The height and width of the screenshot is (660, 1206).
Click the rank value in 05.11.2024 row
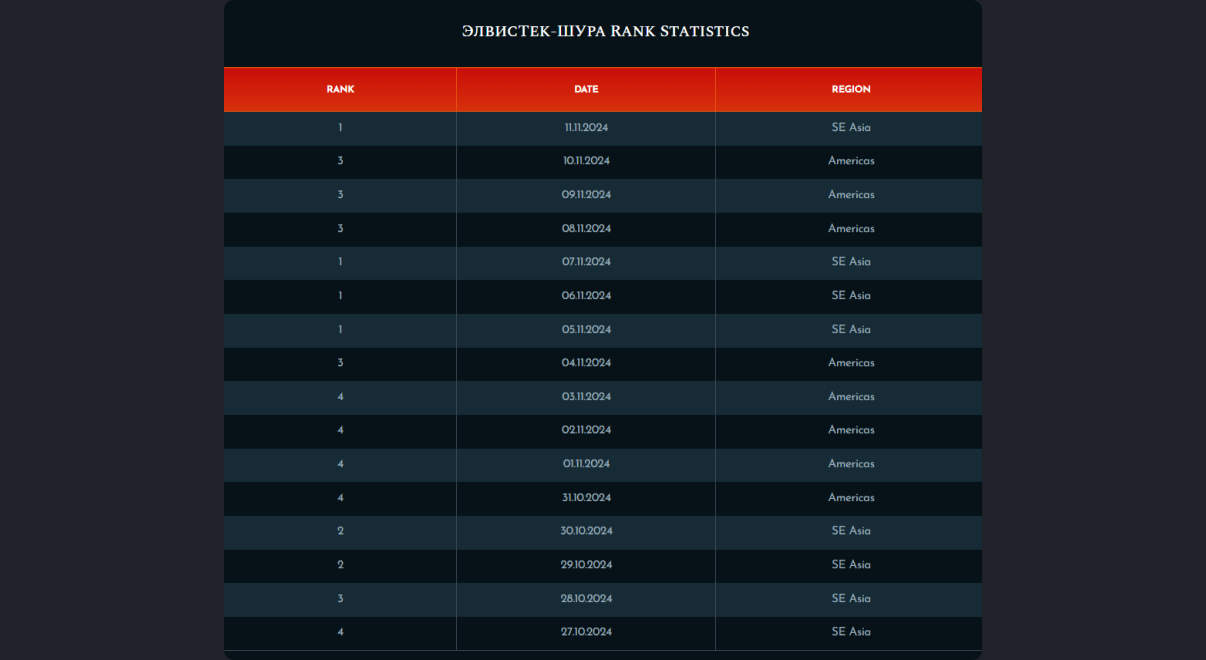340,330
